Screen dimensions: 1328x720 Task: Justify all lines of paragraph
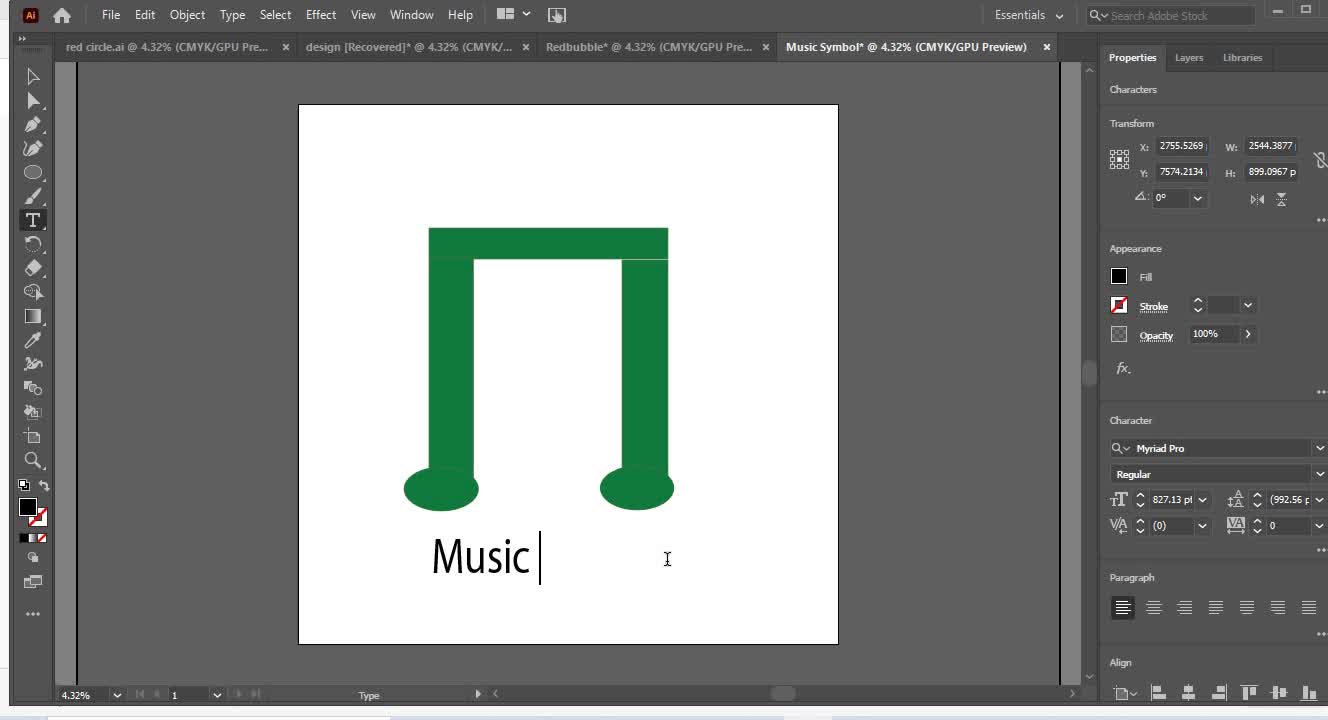(1309, 607)
